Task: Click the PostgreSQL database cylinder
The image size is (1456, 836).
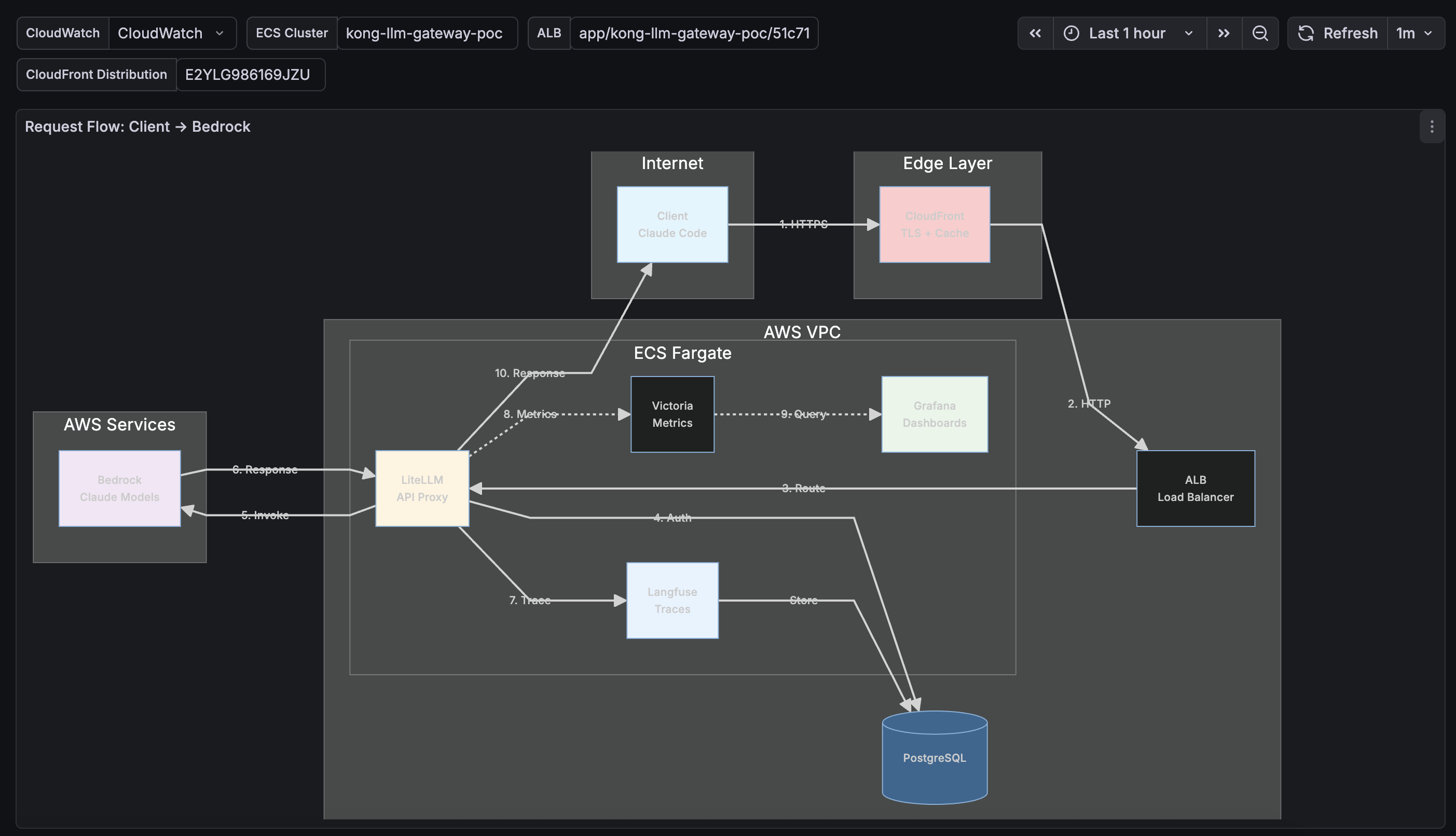Action: [935, 757]
